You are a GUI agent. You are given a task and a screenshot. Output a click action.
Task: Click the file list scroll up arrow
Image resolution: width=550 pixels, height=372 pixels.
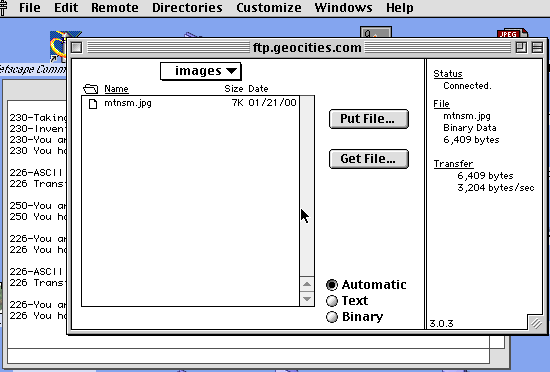[307, 284]
